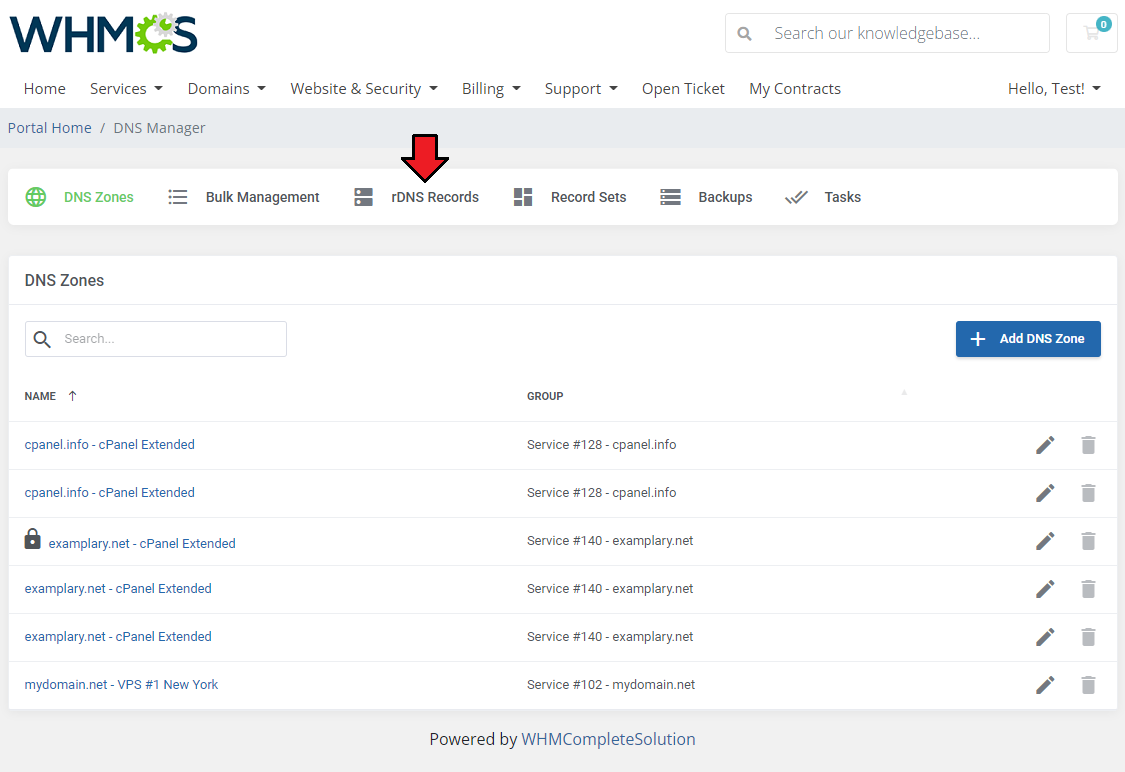The width and height of the screenshot is (1125, 772).
Task: Open the shopping cart icon
Action: (1091, 33)
